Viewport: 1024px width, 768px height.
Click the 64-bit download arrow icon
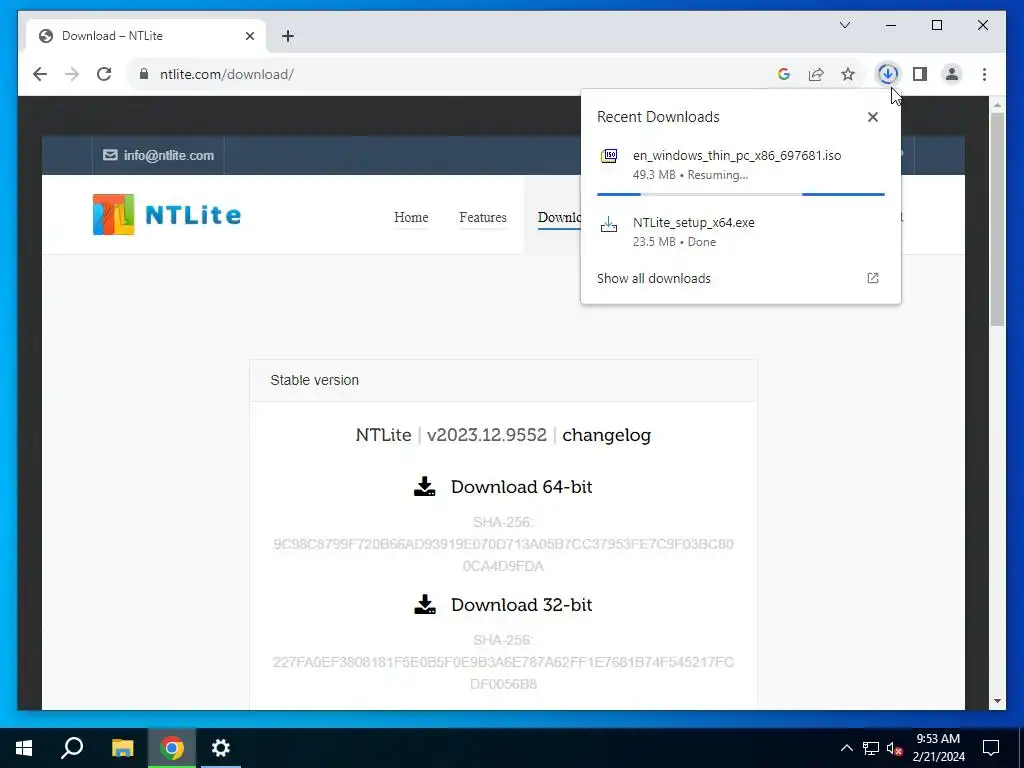pyautogui.click(x=424, y=487)
